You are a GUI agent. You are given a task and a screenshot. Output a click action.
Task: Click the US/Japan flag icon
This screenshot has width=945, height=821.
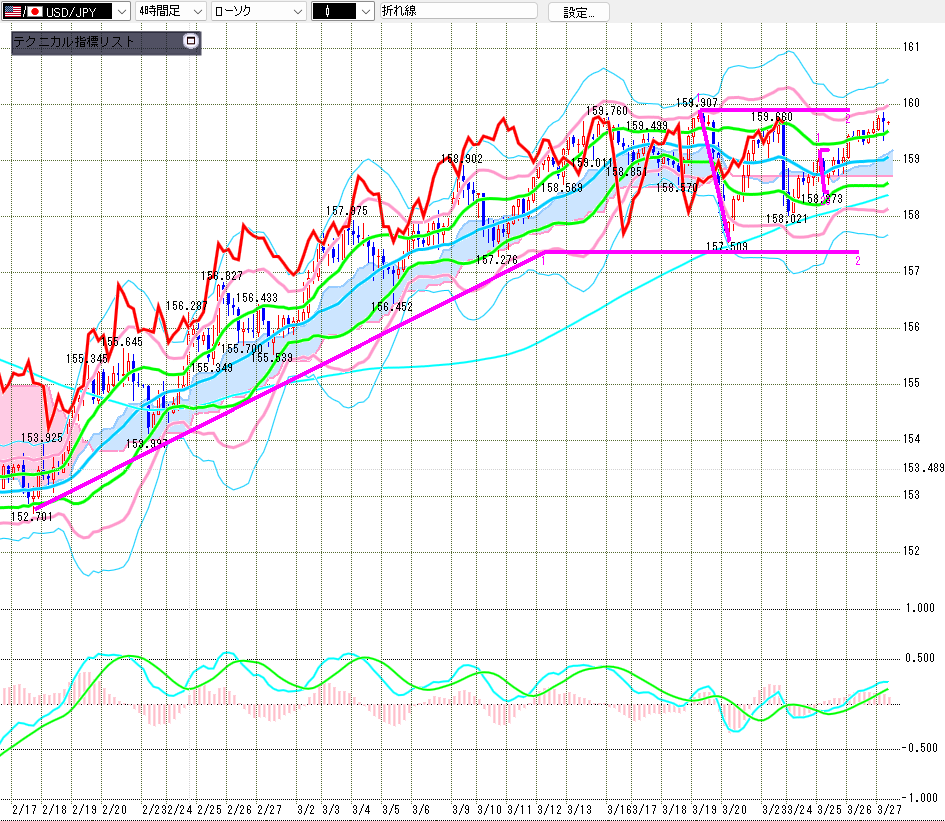coord(21,12)
